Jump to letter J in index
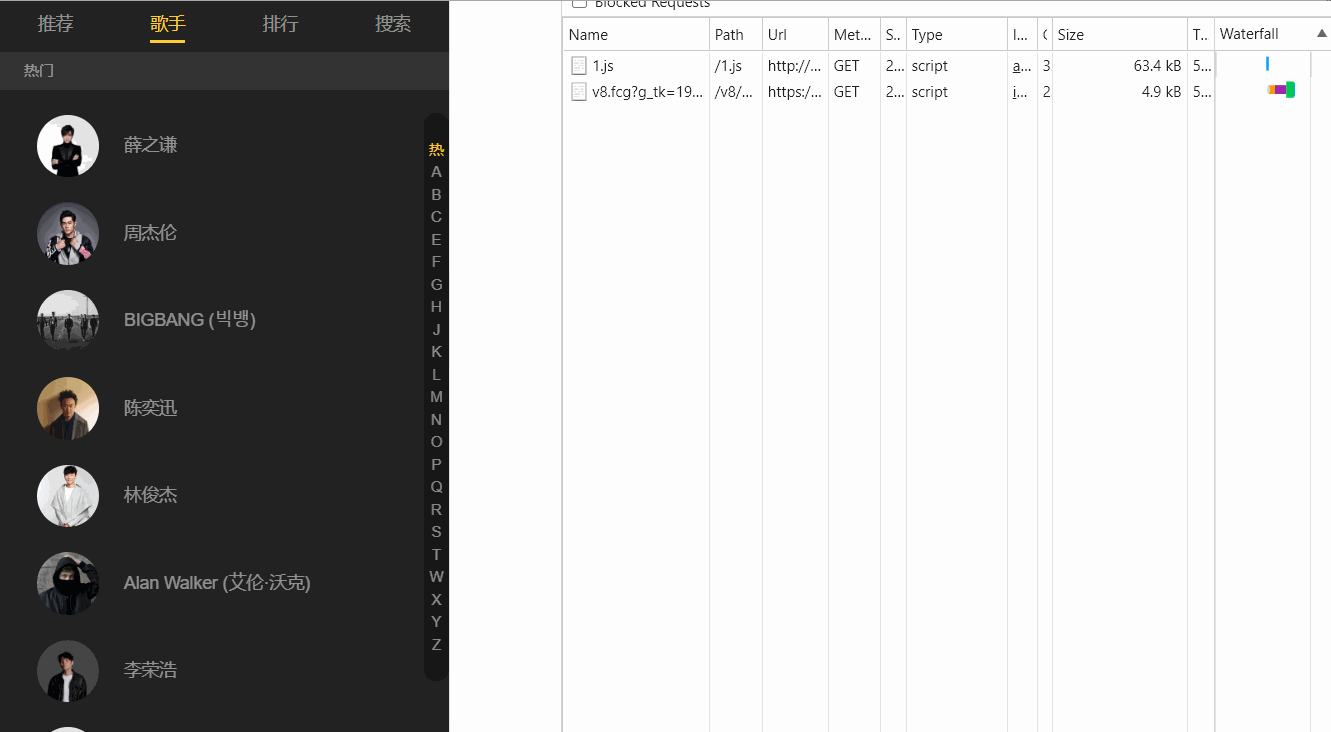The image size is (1331, 732). [x=436, y=330]
